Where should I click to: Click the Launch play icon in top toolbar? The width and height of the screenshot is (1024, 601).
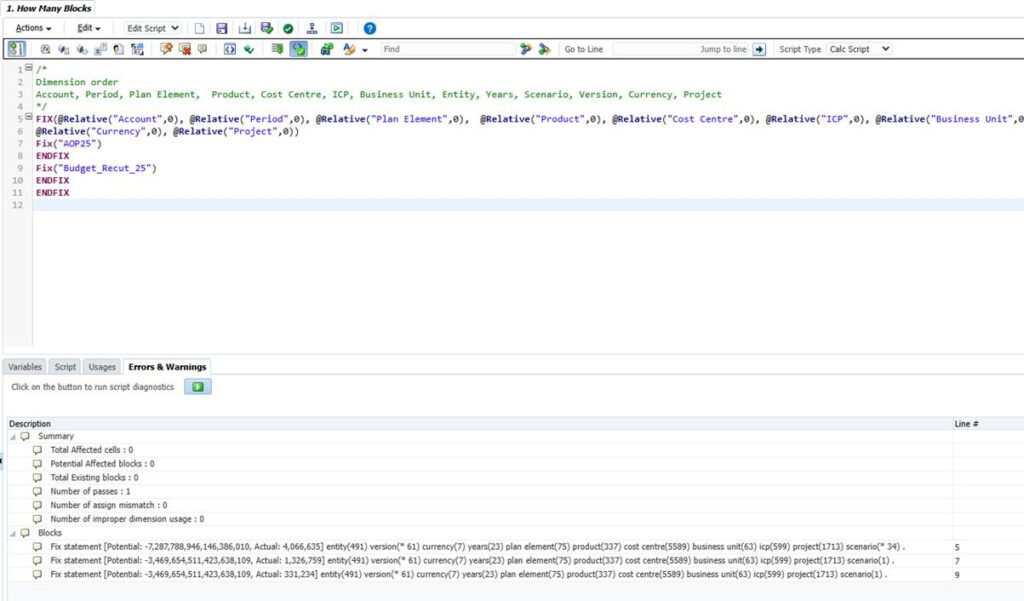[337, 29]
